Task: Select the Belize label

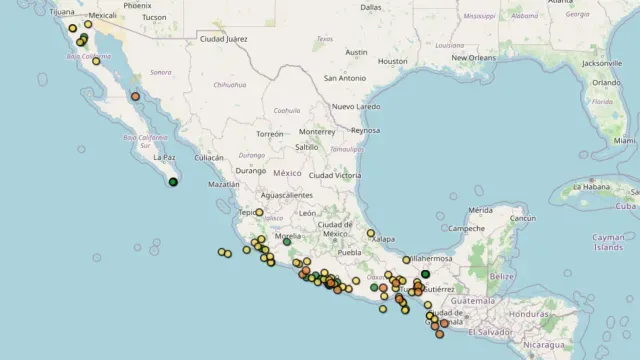Action: pyautogui.click(x=502, y=276)
